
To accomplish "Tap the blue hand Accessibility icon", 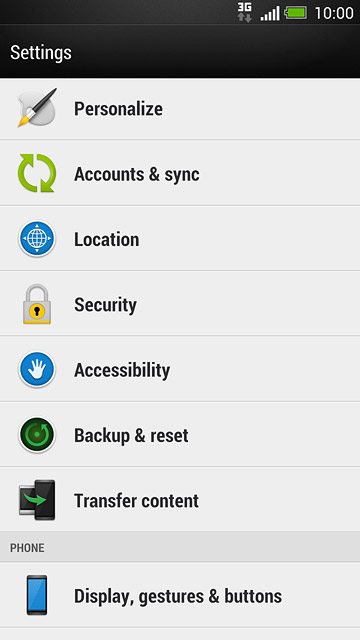I will pyautogui.click(x=37, y=369).
